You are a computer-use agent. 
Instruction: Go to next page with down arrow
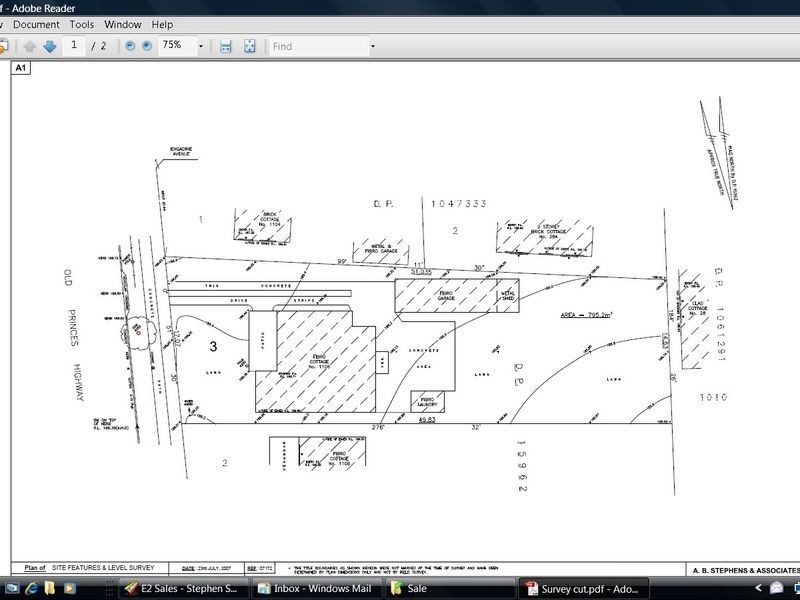tap(49, 46)
